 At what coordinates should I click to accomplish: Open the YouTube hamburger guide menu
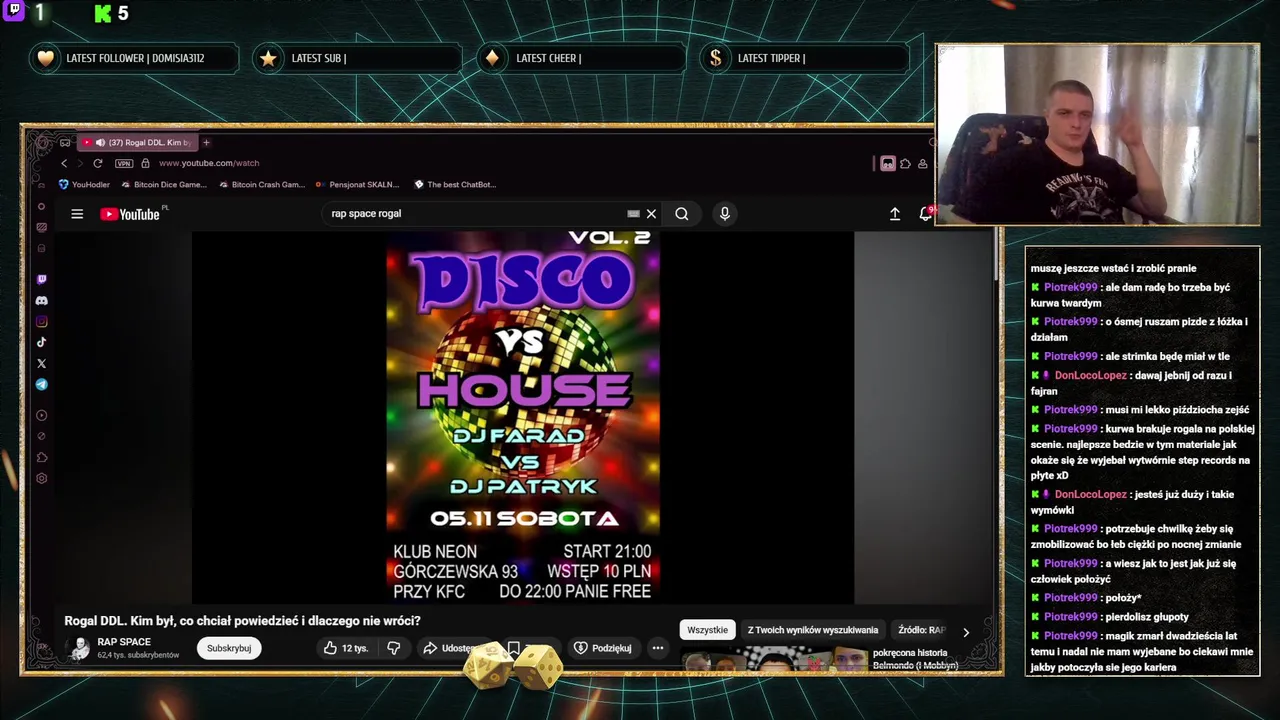point(77,214)
